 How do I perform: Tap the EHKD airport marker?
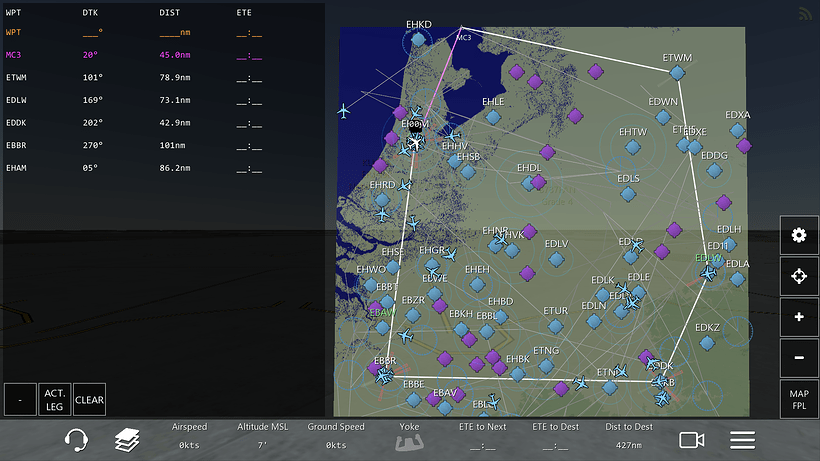[418, 39]
